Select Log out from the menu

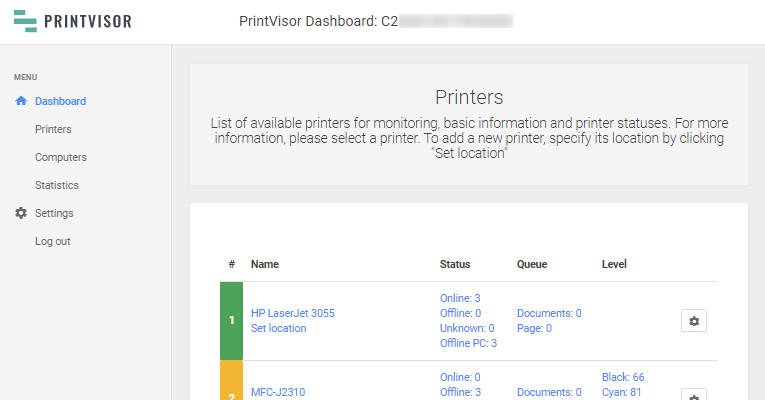[x=52, y=241]
